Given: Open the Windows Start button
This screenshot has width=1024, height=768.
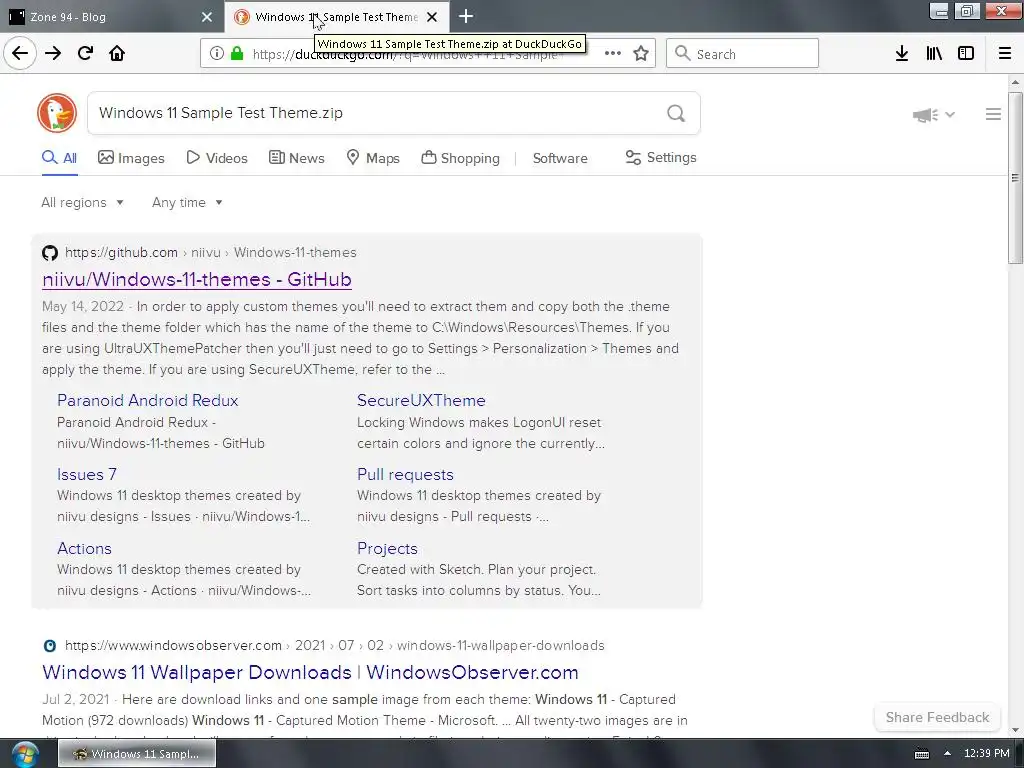Looking at the screenshot, I should click(24, 754).
